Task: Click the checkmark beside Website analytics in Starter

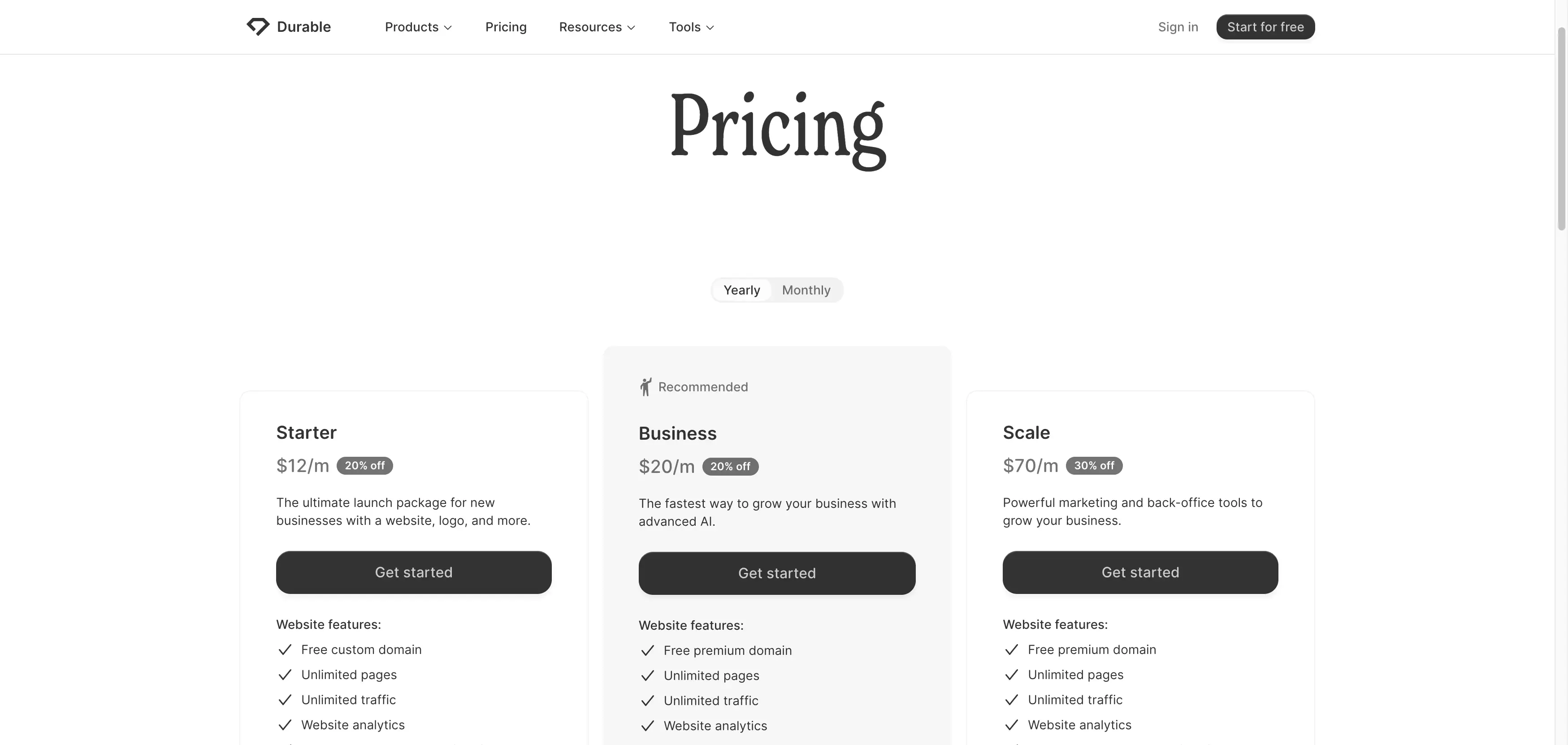Action: [286, 725]
